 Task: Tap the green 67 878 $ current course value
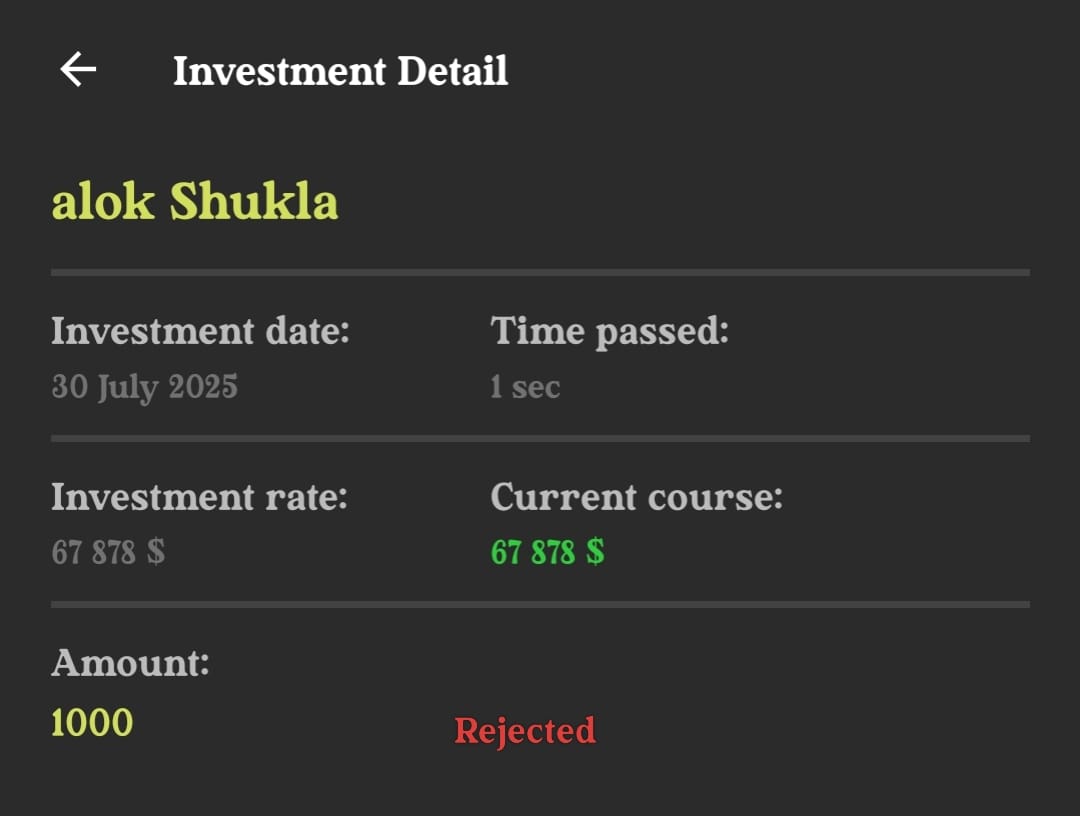click(547, 551)
